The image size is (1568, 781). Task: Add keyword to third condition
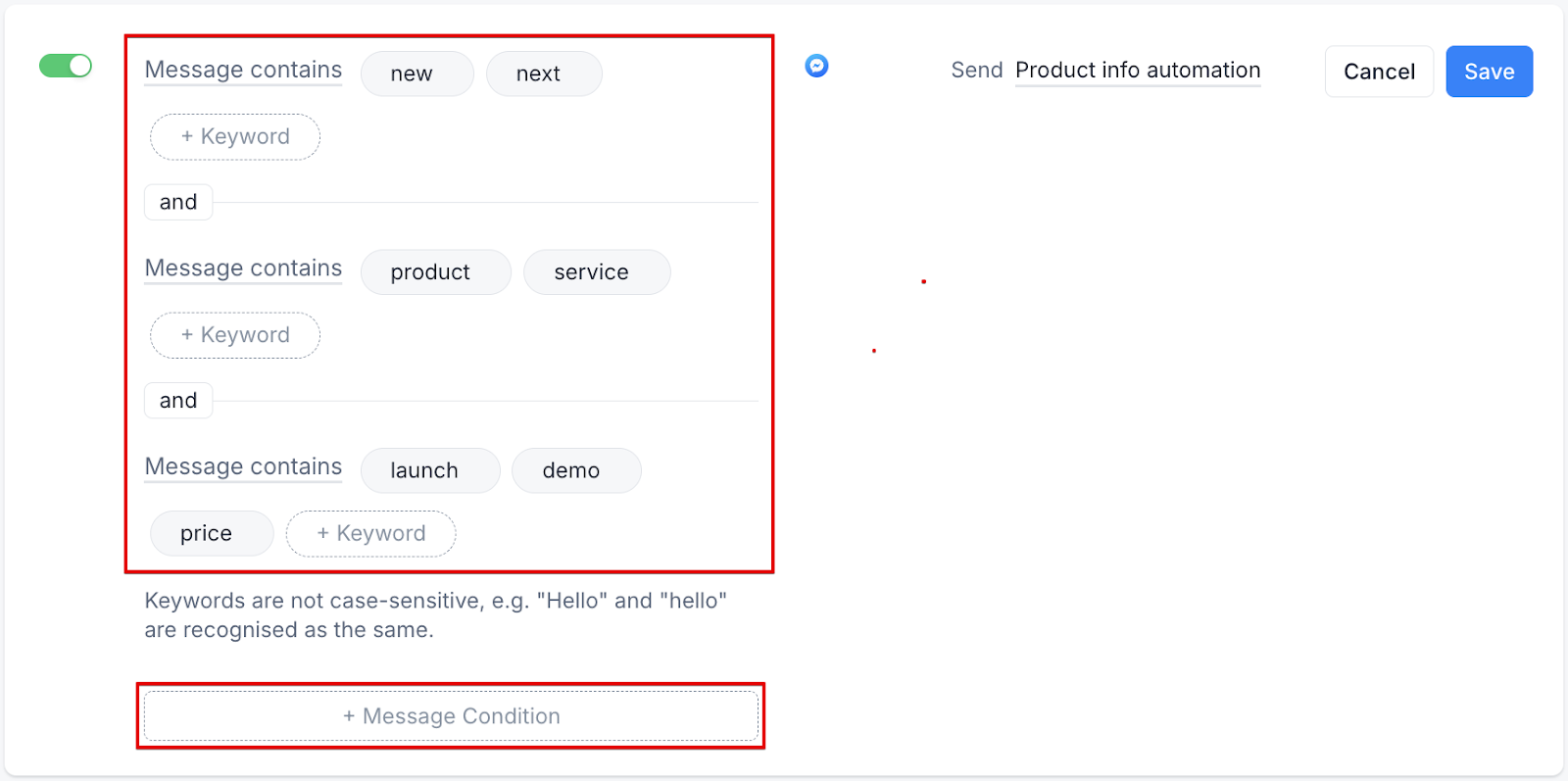(370, 533)
